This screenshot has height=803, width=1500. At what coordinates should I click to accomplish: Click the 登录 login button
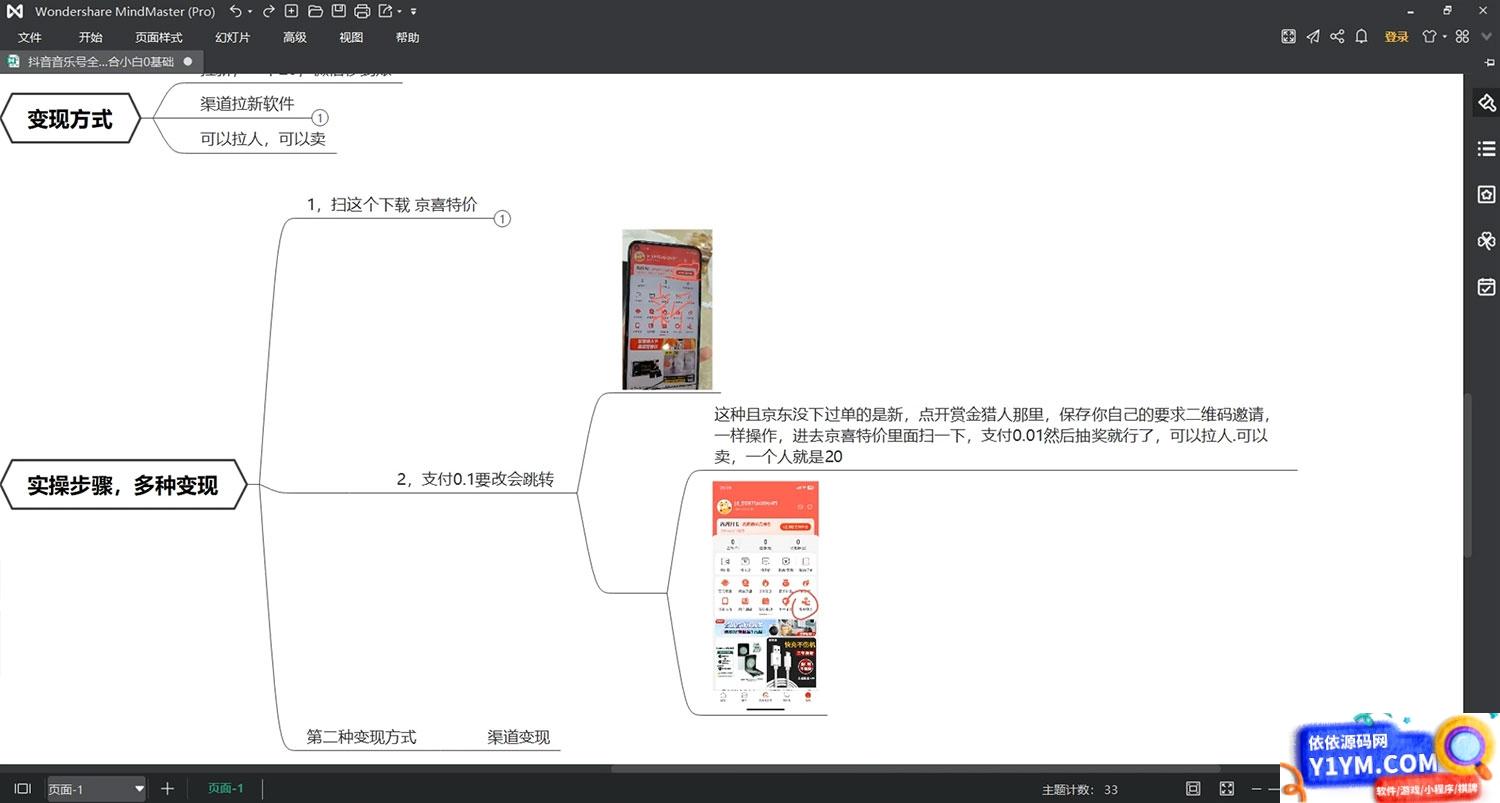click(1396, 37)
